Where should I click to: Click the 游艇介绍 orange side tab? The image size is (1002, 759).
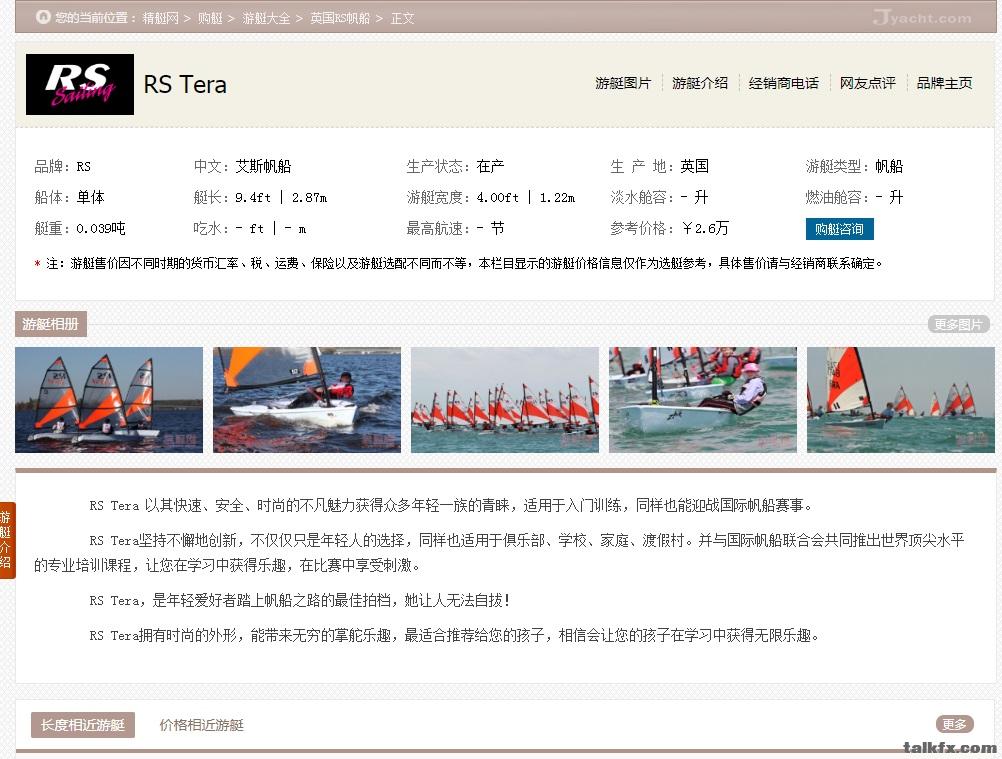6,540
